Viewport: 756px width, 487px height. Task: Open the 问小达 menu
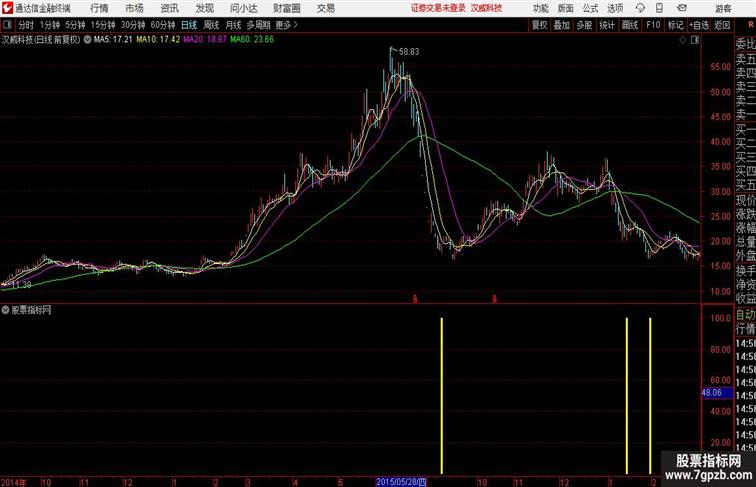(243, 8)
